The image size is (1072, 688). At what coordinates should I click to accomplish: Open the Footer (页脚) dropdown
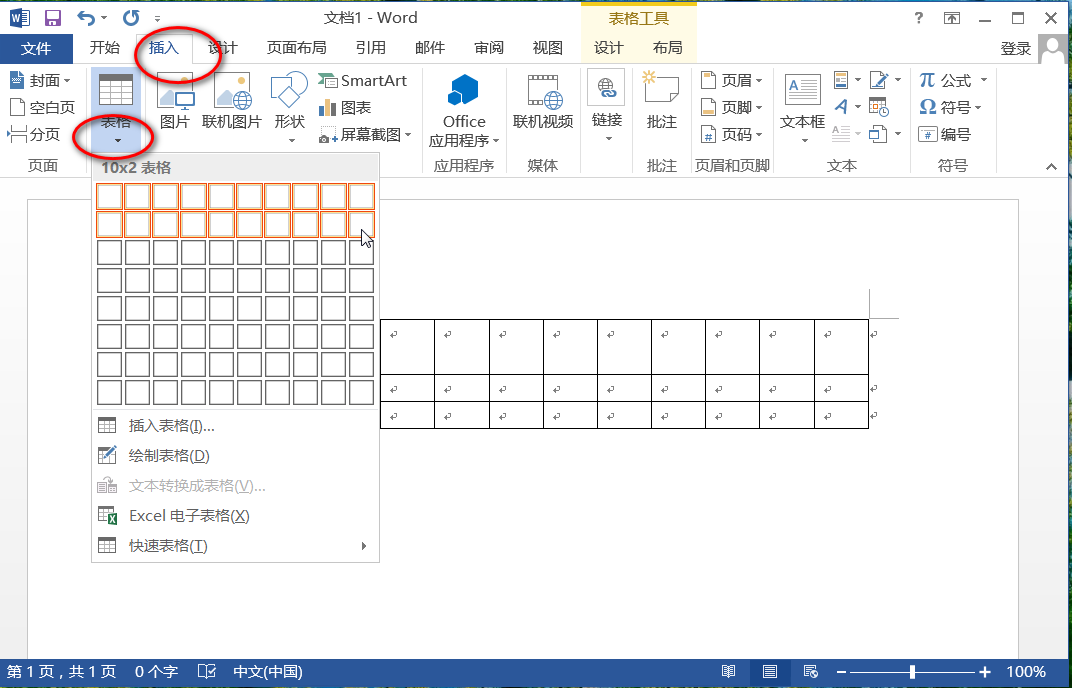pos(759,107)
